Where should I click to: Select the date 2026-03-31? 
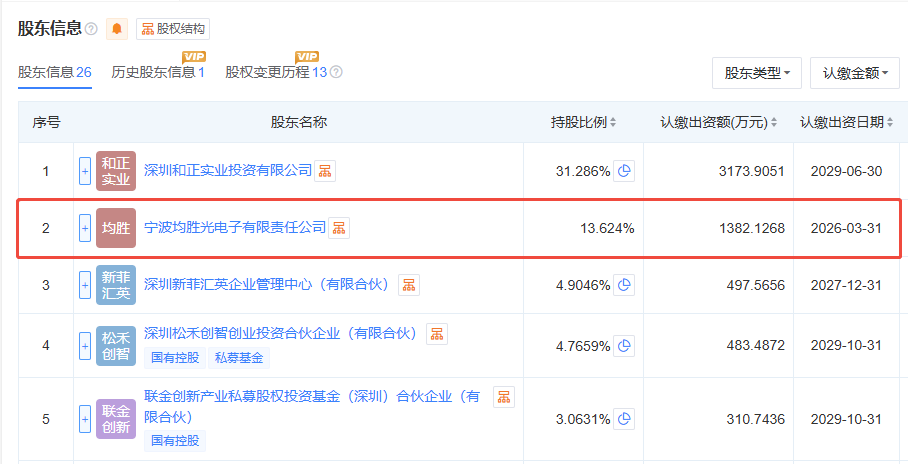tap(846, 228)
